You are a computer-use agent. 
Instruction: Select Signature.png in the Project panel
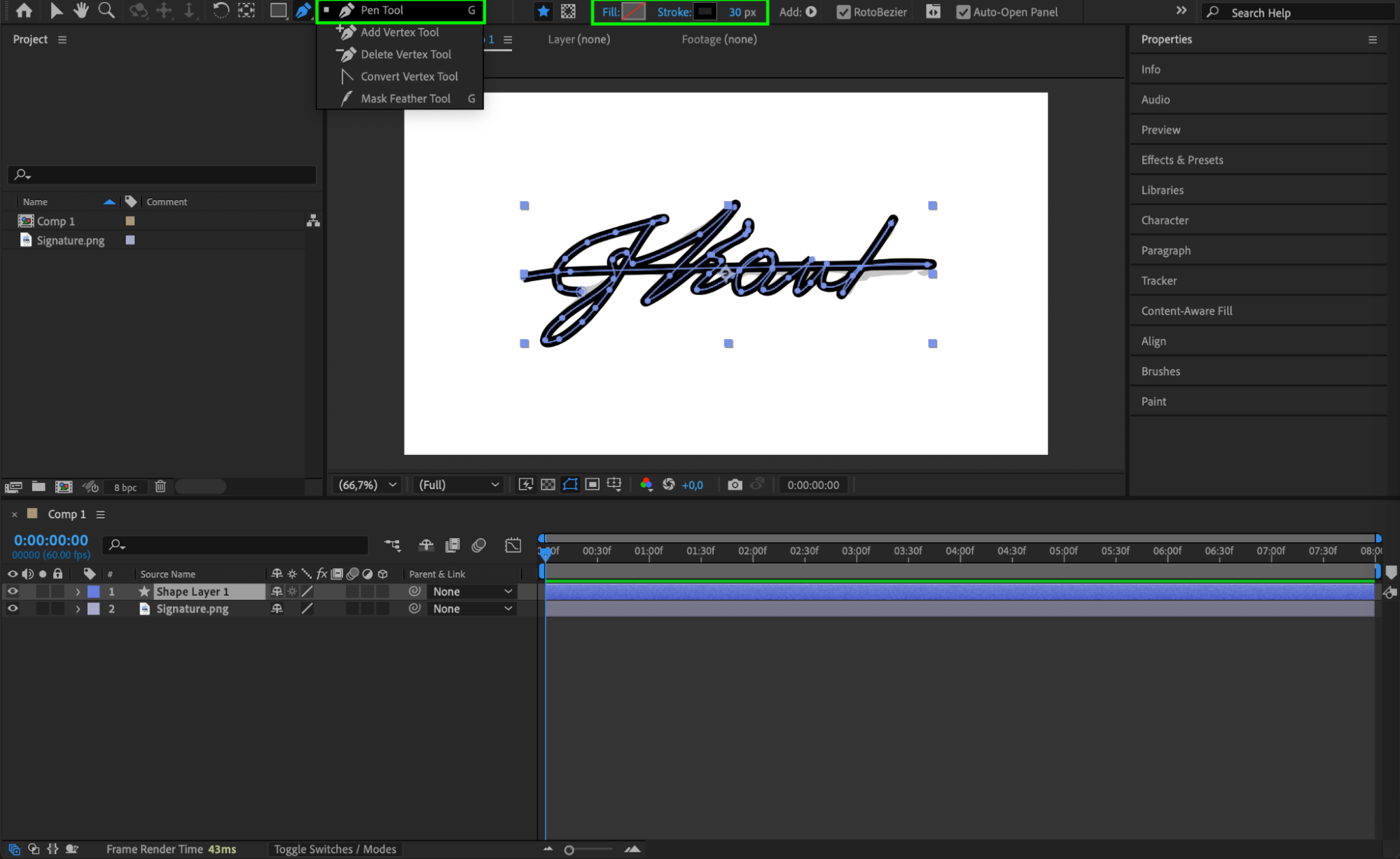click(70, 240)
